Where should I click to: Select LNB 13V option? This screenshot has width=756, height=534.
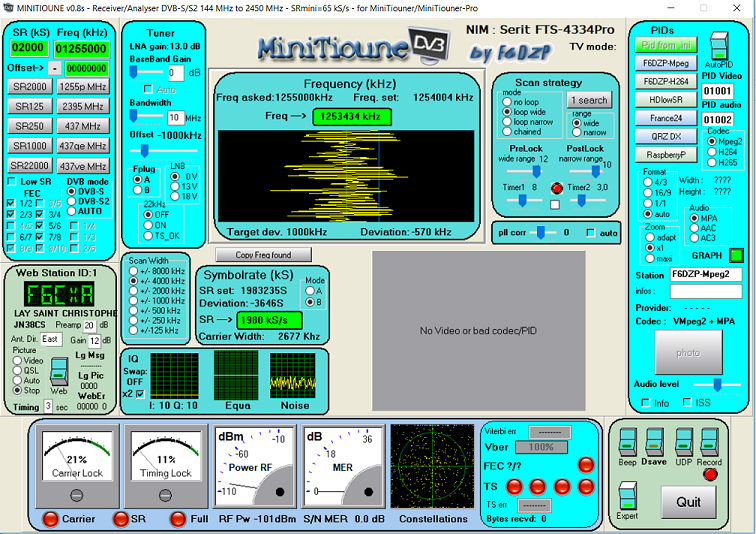pos(176,187)
